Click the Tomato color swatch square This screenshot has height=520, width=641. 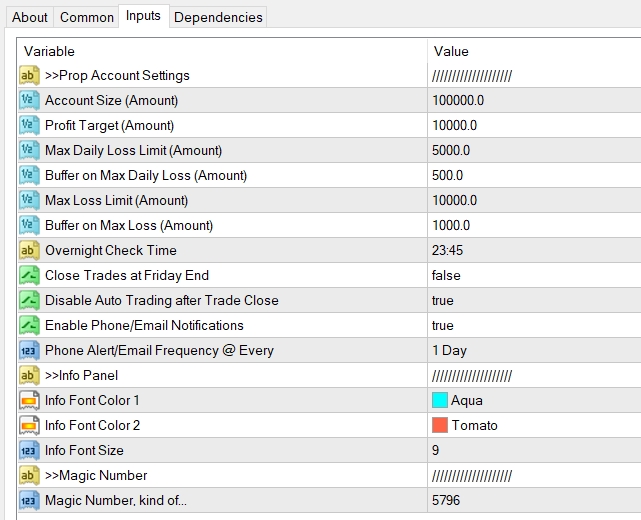pyautogui.click(x=440, y=425)
